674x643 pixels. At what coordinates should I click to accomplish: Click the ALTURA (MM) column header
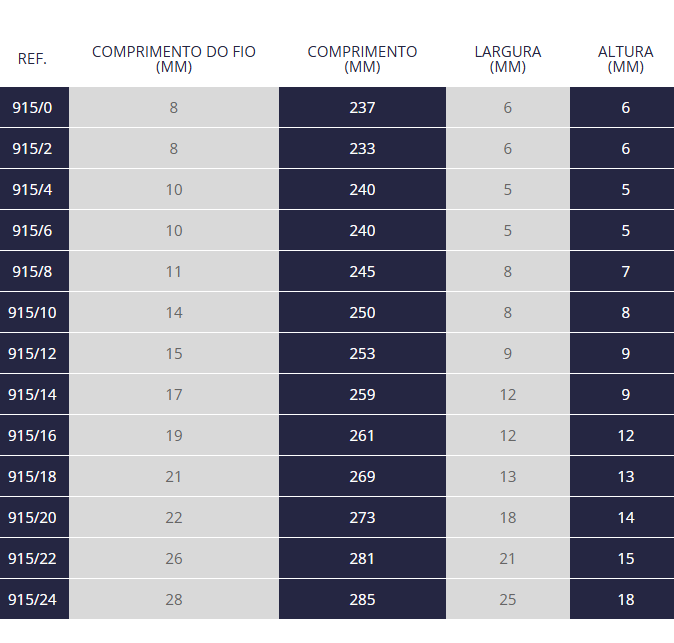[x=625, y=59]
